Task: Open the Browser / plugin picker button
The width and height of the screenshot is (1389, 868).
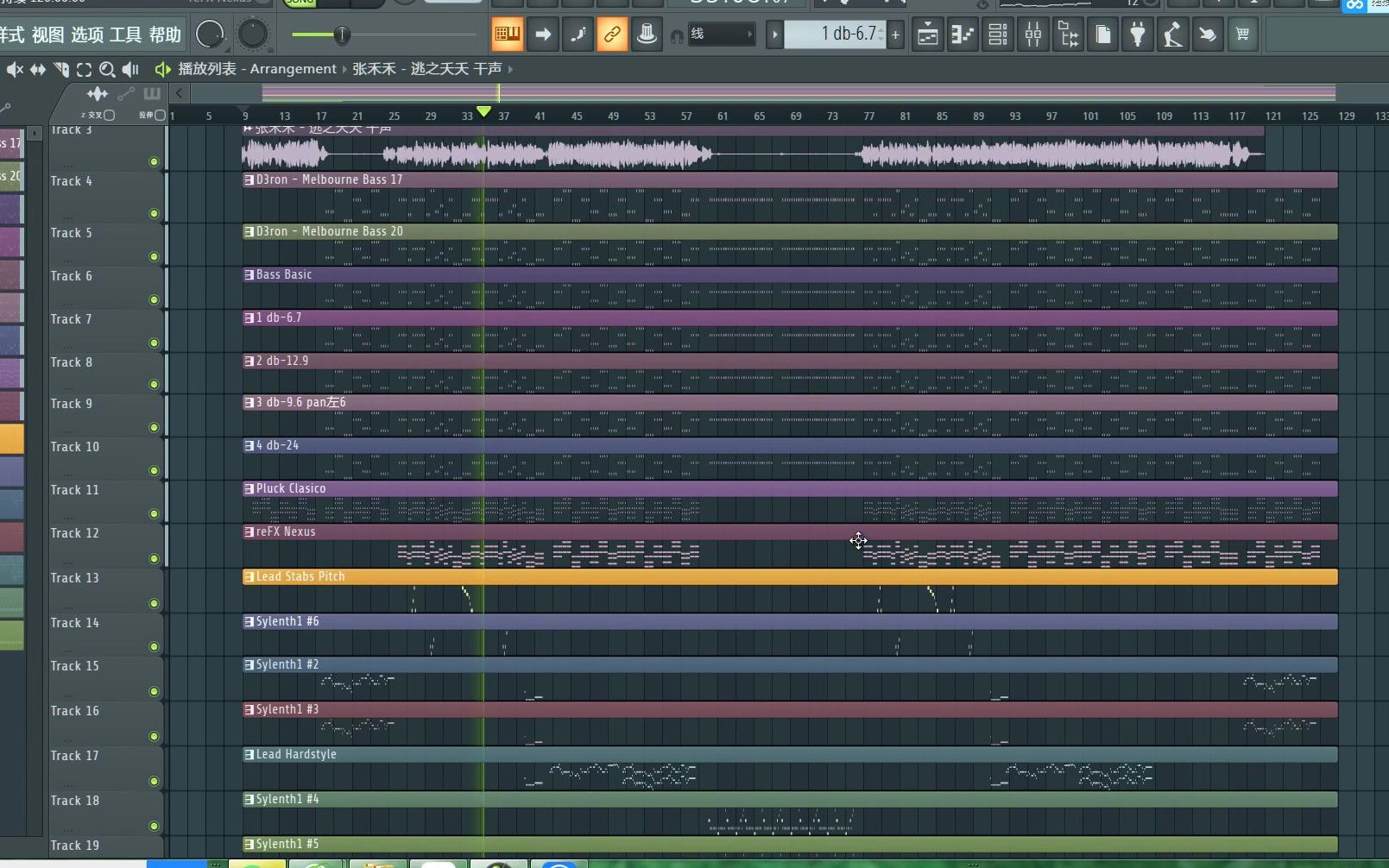Action: 1069,35
